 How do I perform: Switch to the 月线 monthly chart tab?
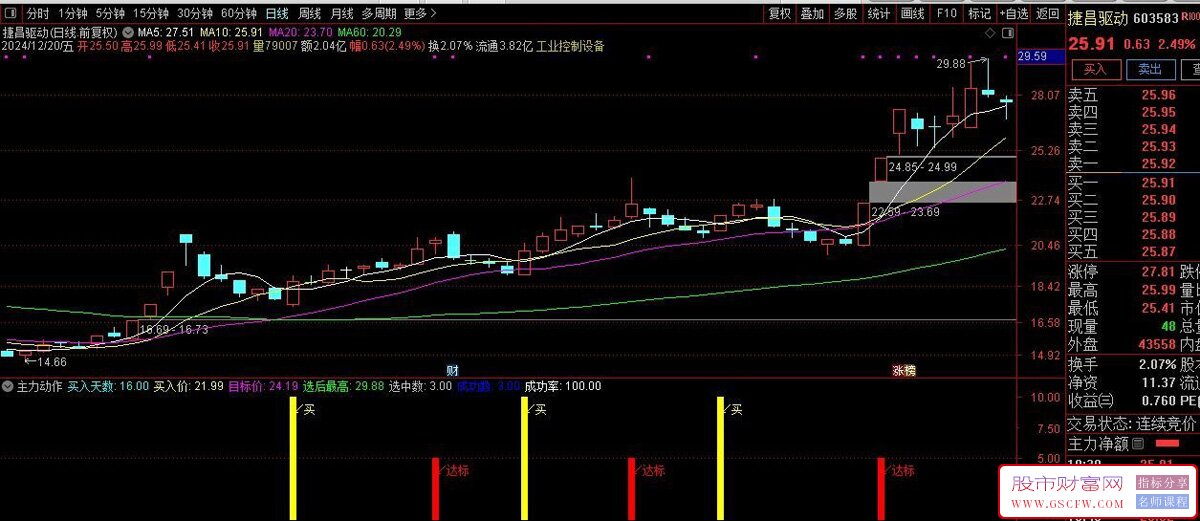[x=342, y=14]
